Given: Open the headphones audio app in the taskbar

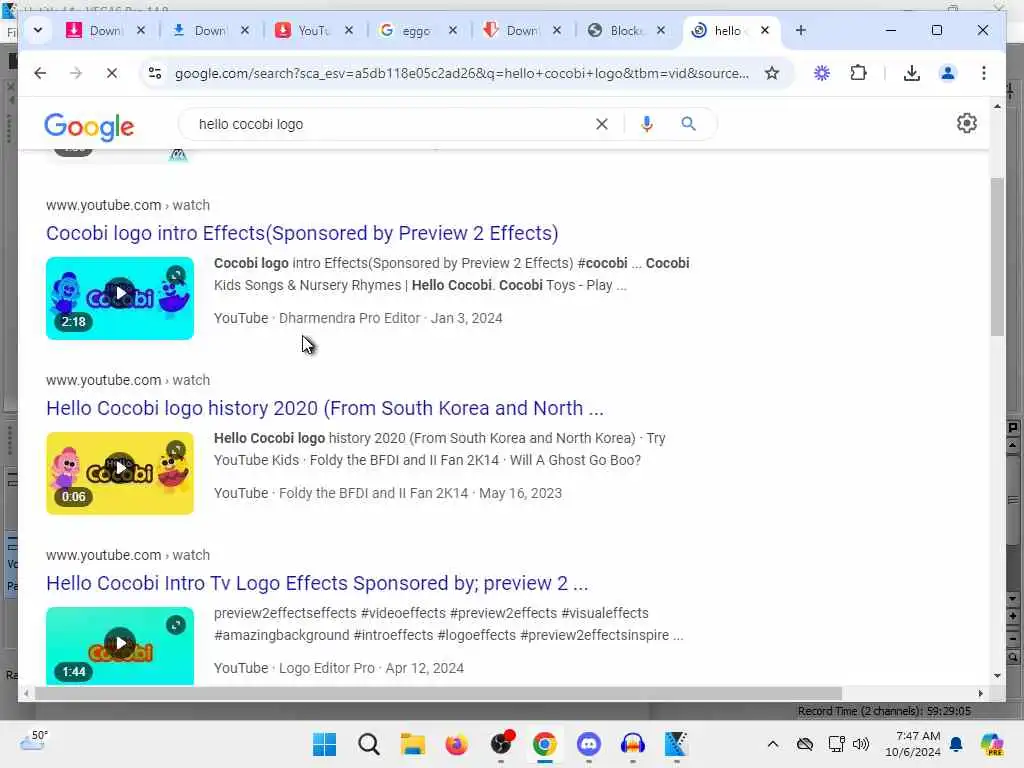Looking at the screenshot, I should pyautogui.click(x=632, y=744).
